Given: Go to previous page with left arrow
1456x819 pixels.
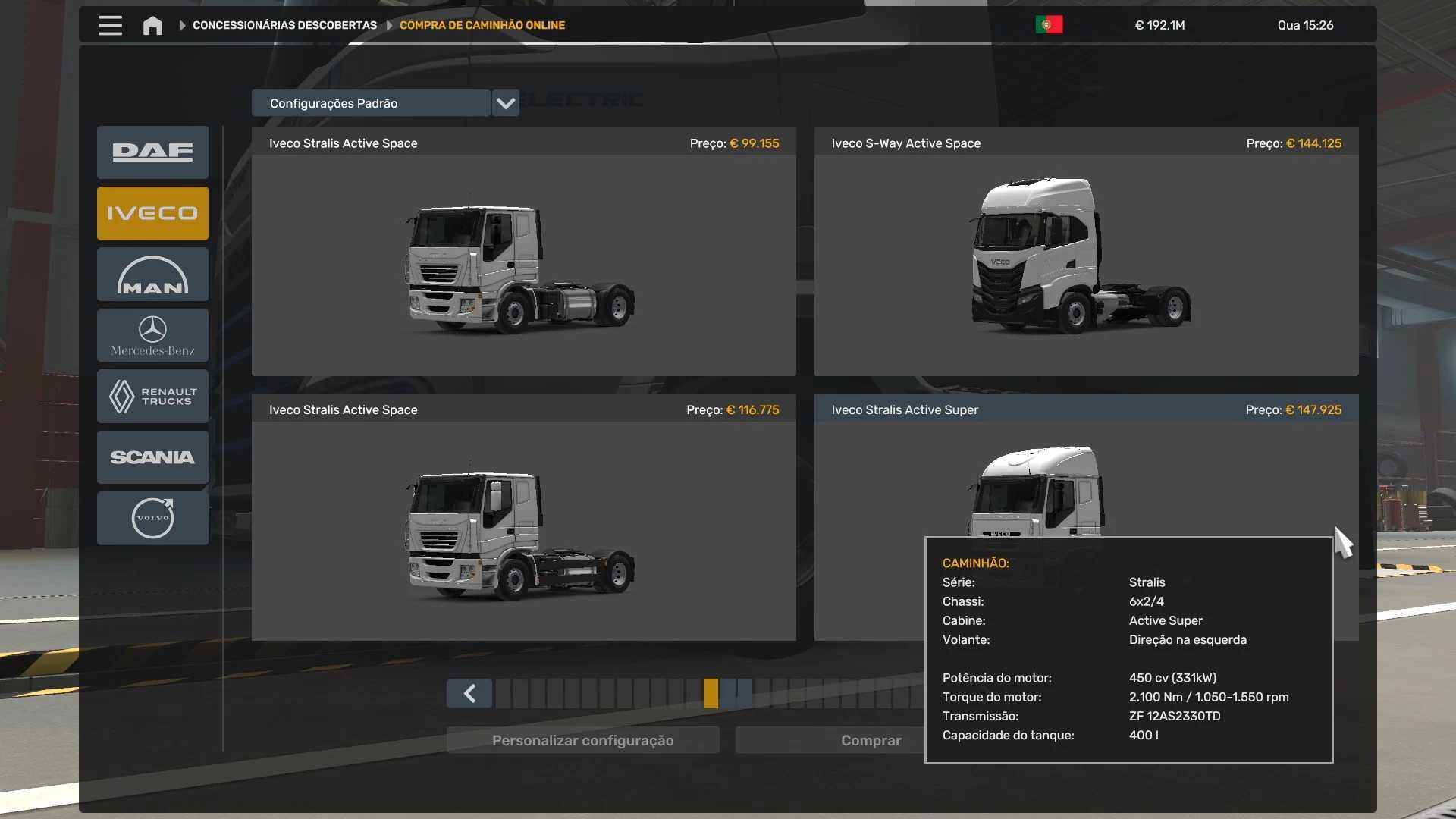Looking at the screenshot, I should point(469,693).
